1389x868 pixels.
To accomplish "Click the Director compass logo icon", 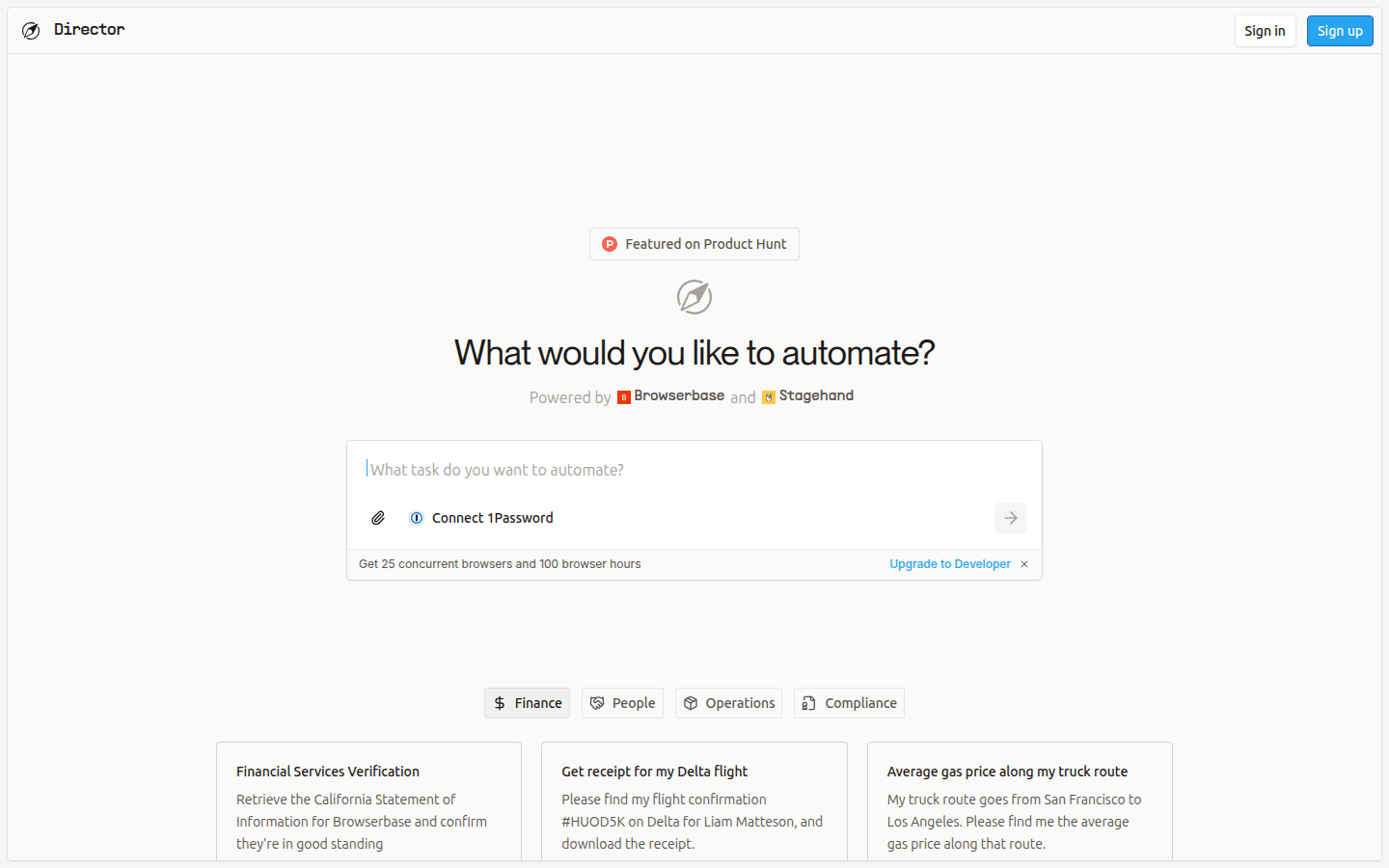I will [31, 31].
